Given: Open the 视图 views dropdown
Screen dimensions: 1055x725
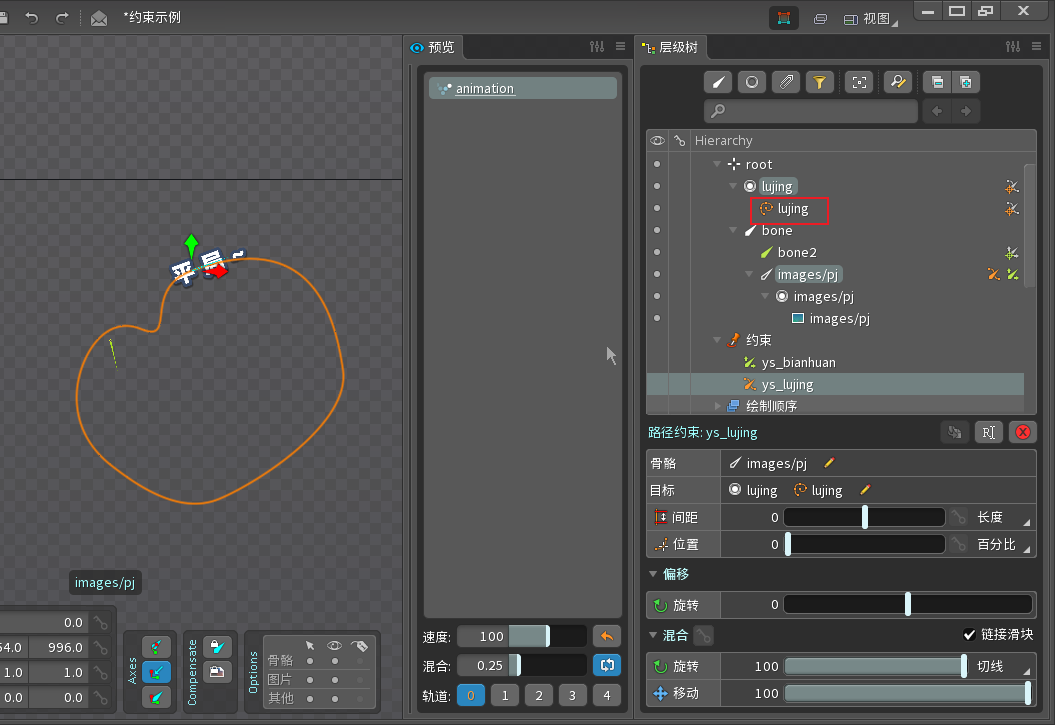Looking at the screenshot, I should (x=870, y=19).
